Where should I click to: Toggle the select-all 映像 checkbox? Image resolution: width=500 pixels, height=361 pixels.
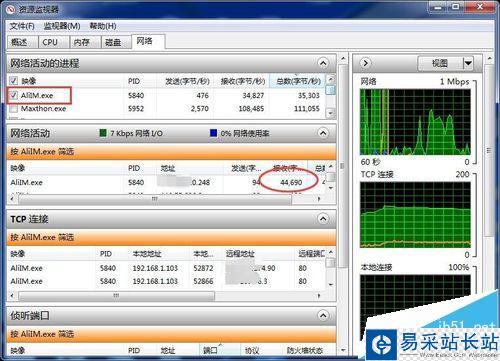[x=13, y=81]
